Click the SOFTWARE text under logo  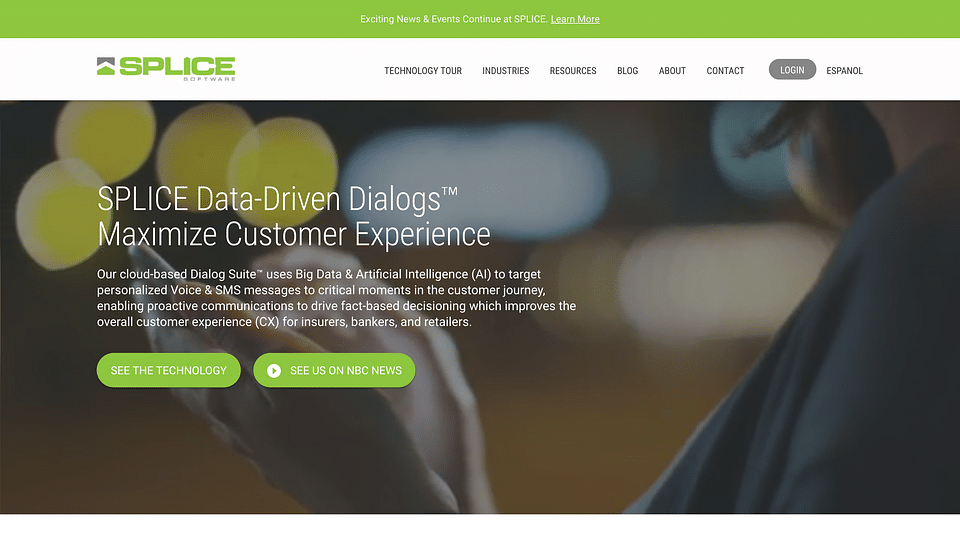click(209, 78)
